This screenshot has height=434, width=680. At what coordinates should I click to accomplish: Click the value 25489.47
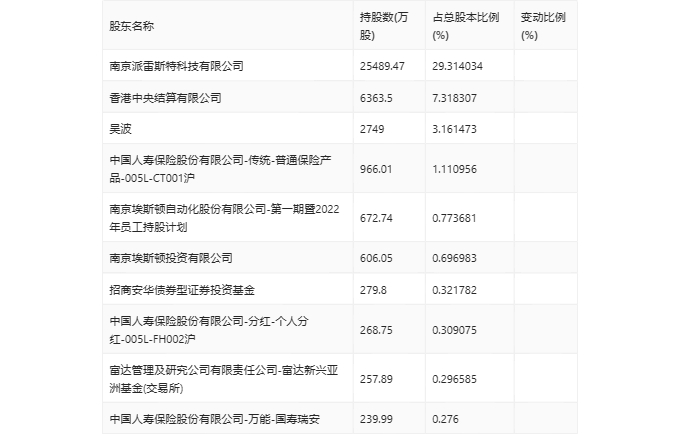pos(382,66)
